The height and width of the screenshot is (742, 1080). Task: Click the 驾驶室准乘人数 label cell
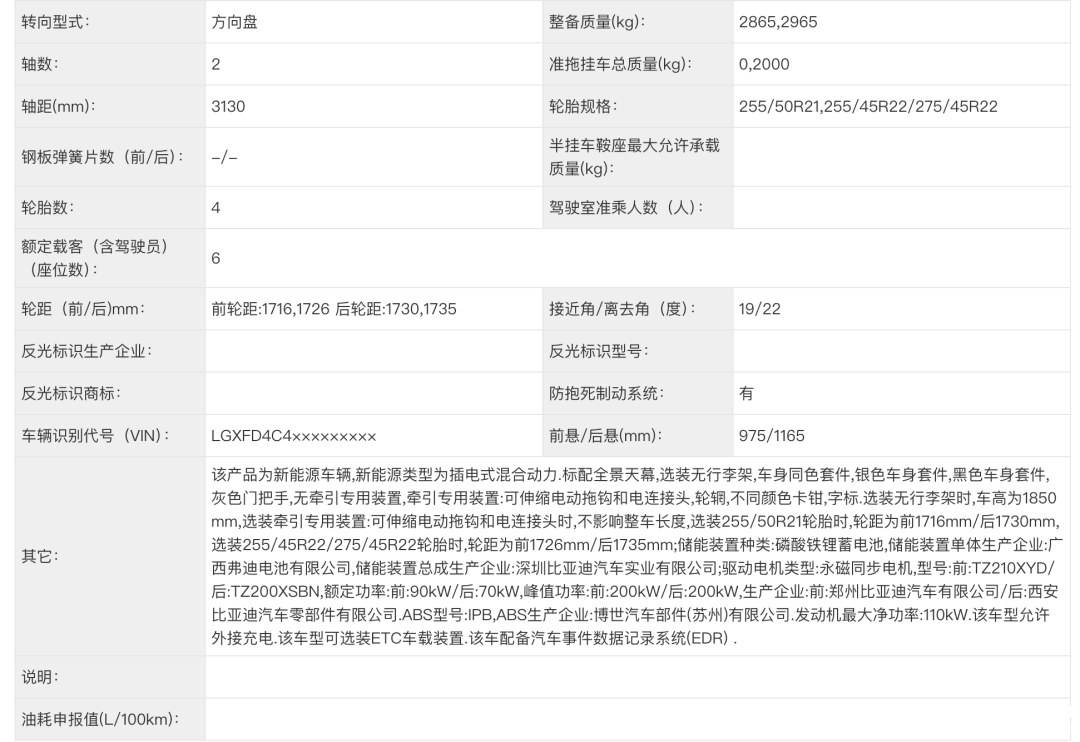tap(638, 207)
